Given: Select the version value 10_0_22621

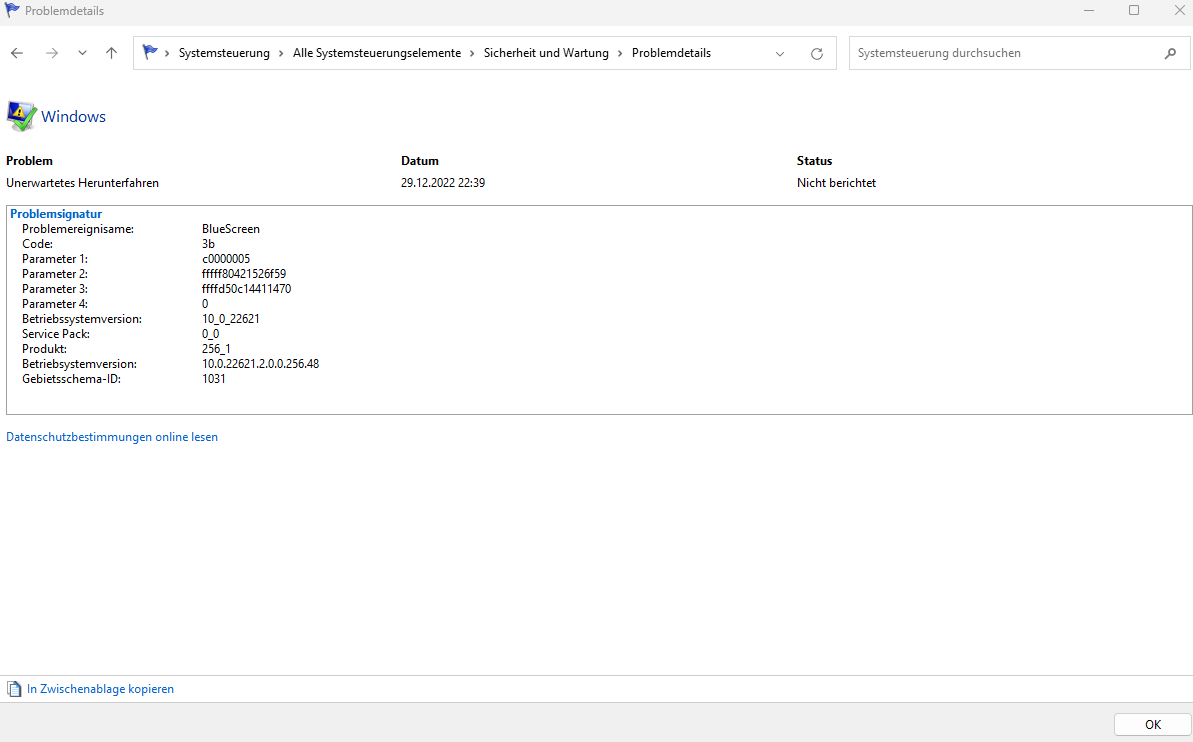Looking at the screenshot, I should pyautogui.click(x=231, y=319).
